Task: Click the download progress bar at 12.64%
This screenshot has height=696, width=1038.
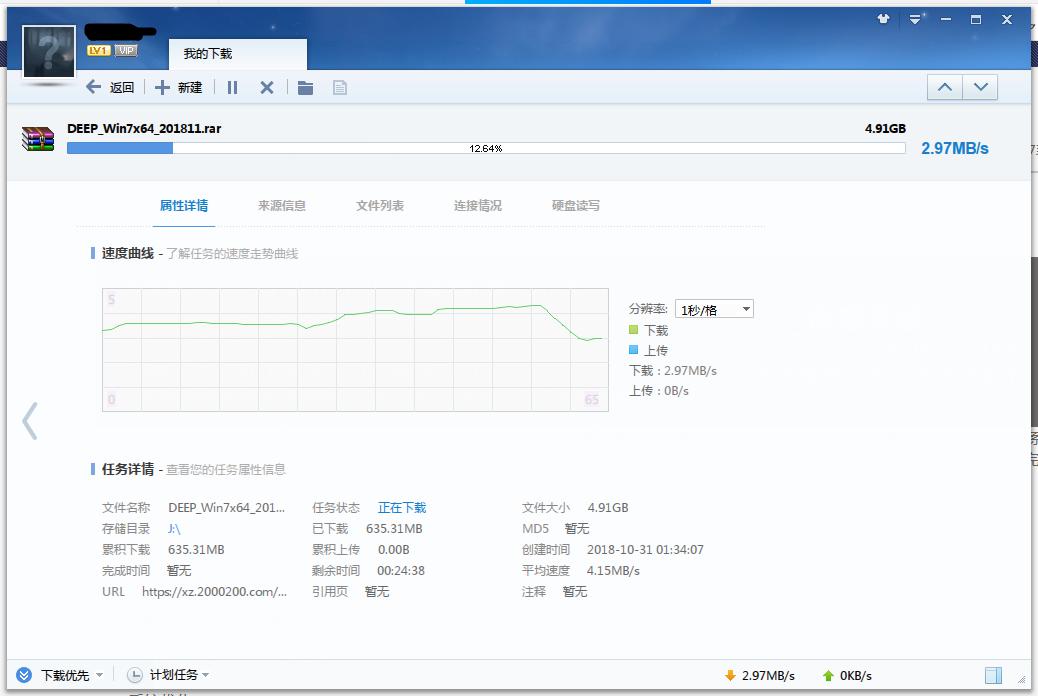Action: click(486, 148)
